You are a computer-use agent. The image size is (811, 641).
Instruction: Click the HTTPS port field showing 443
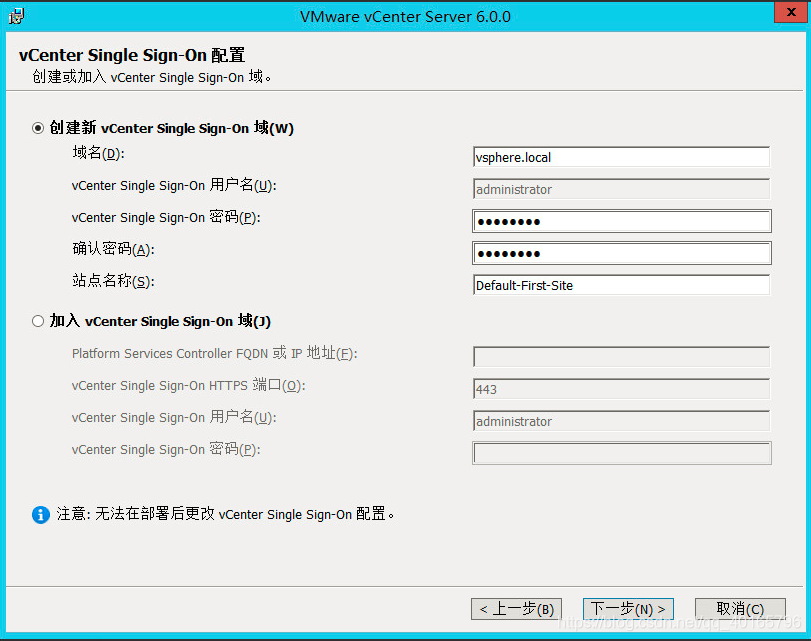click(x=621, y=389)
